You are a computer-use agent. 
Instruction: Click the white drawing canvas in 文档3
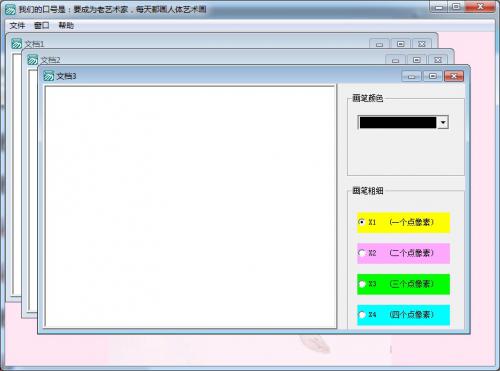coord(190,207)
